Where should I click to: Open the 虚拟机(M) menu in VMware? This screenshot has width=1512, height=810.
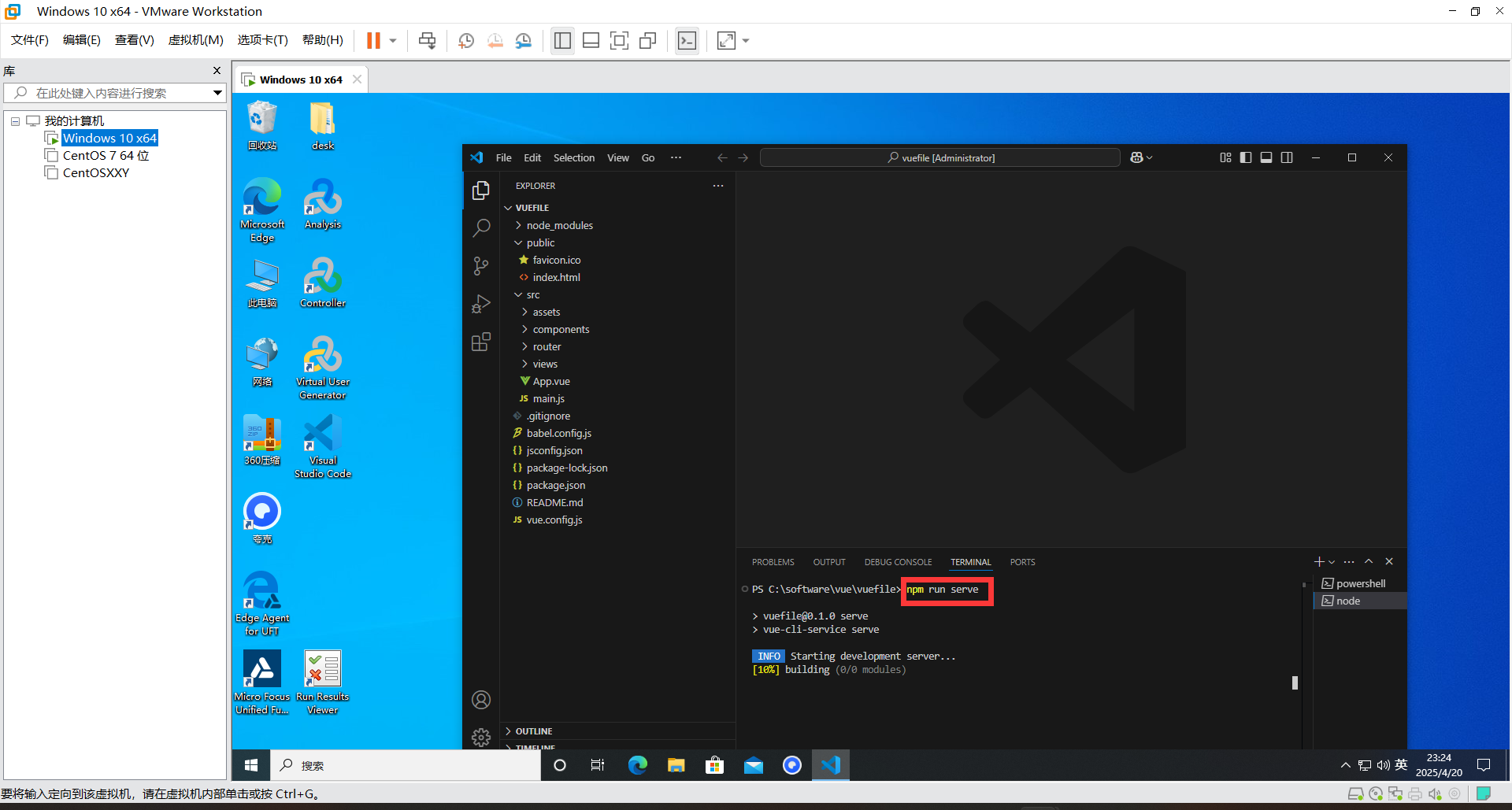195,40
